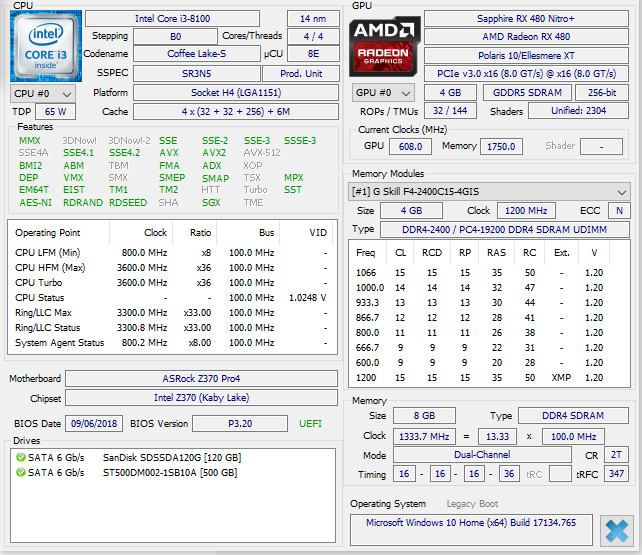
Task: Select the ASRock Z370 Pro4 motherboard field
Action: tap(201, 379)
